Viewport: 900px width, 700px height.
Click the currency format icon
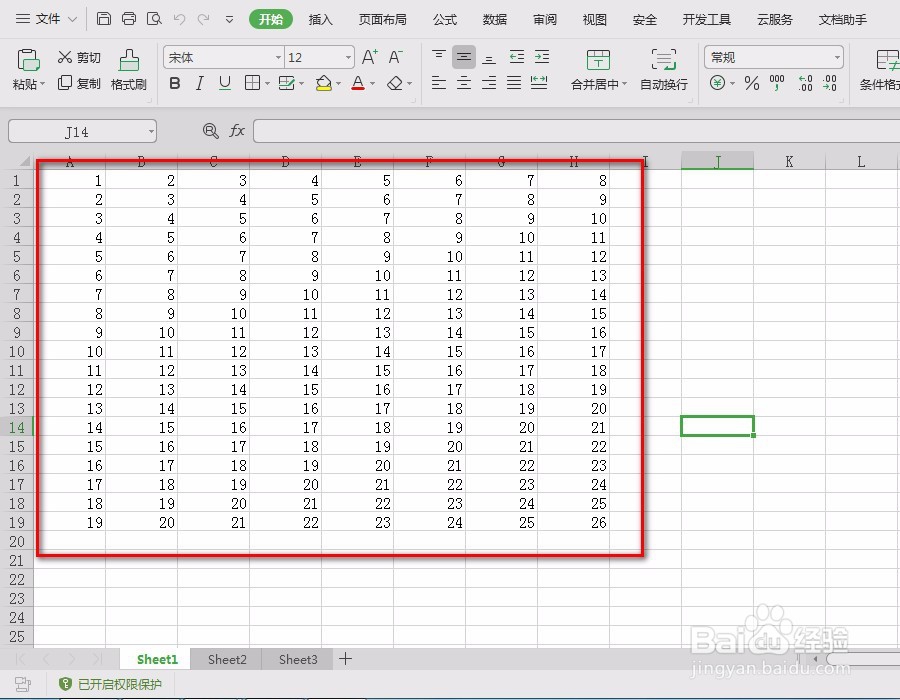click(x=717, y=83)
